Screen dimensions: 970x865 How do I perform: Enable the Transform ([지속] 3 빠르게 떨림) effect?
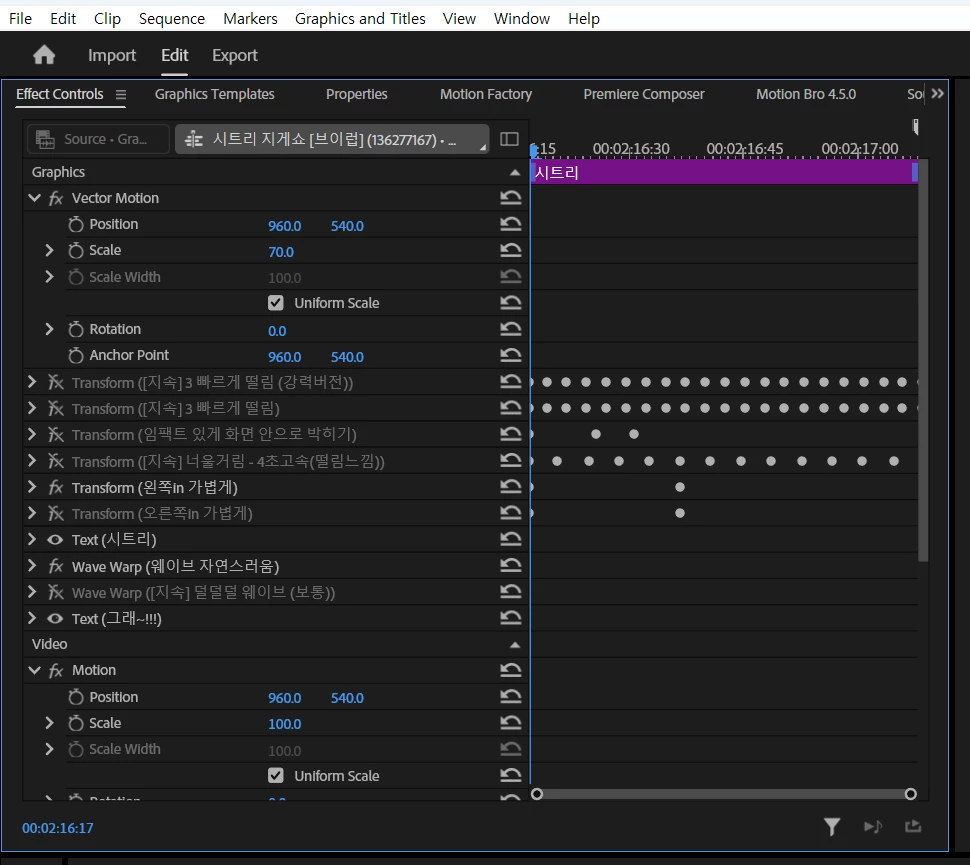(56, 408)
